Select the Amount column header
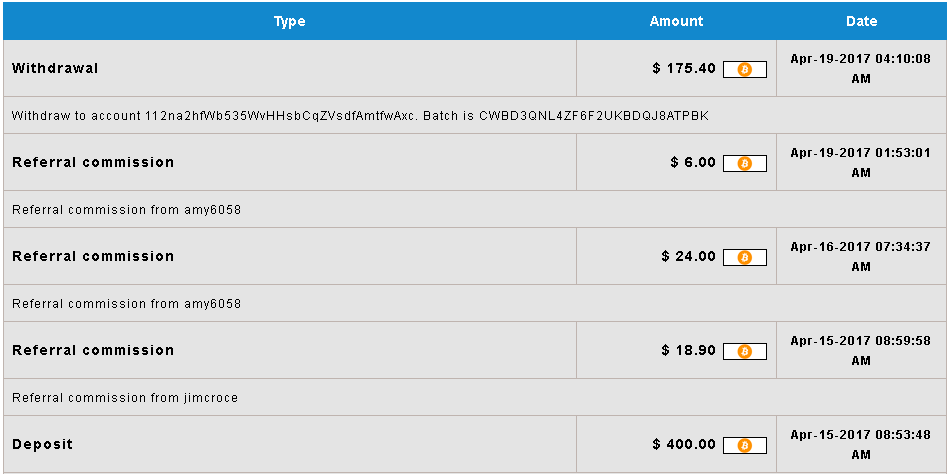The height and width of the screenshot is (474, 947). (676, 21)
